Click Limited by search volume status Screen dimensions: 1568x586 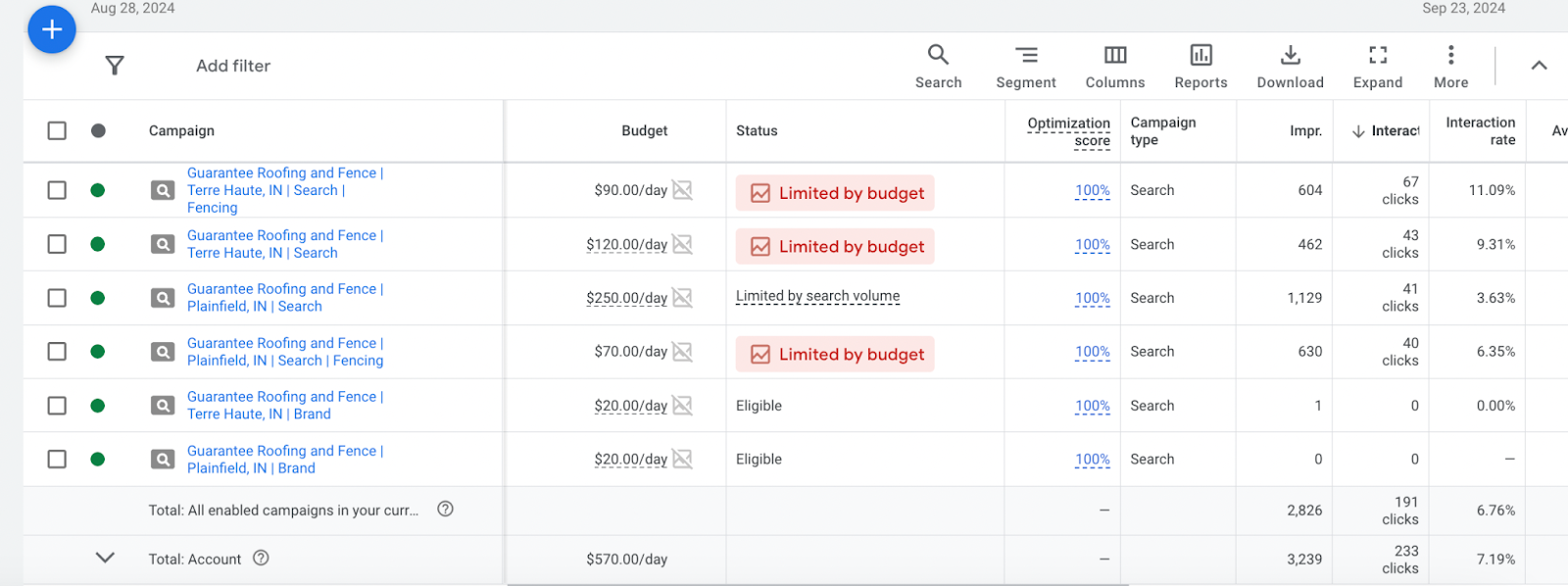click(x=817, y=296)
